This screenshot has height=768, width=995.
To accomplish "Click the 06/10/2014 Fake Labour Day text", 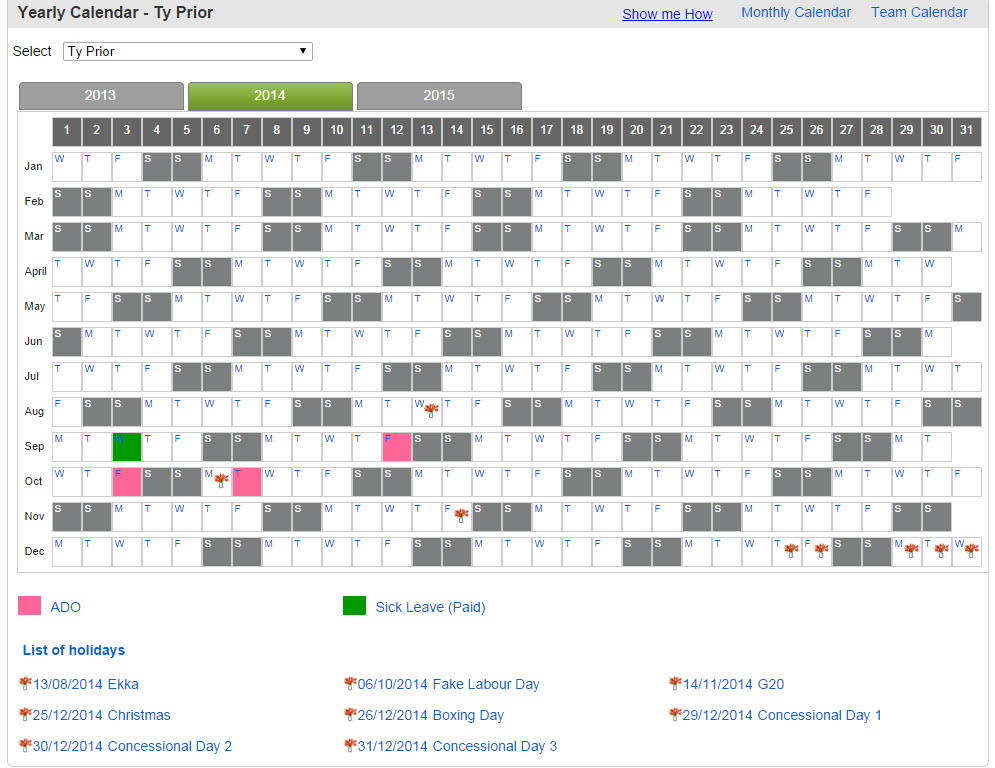I will click(449, 684).
